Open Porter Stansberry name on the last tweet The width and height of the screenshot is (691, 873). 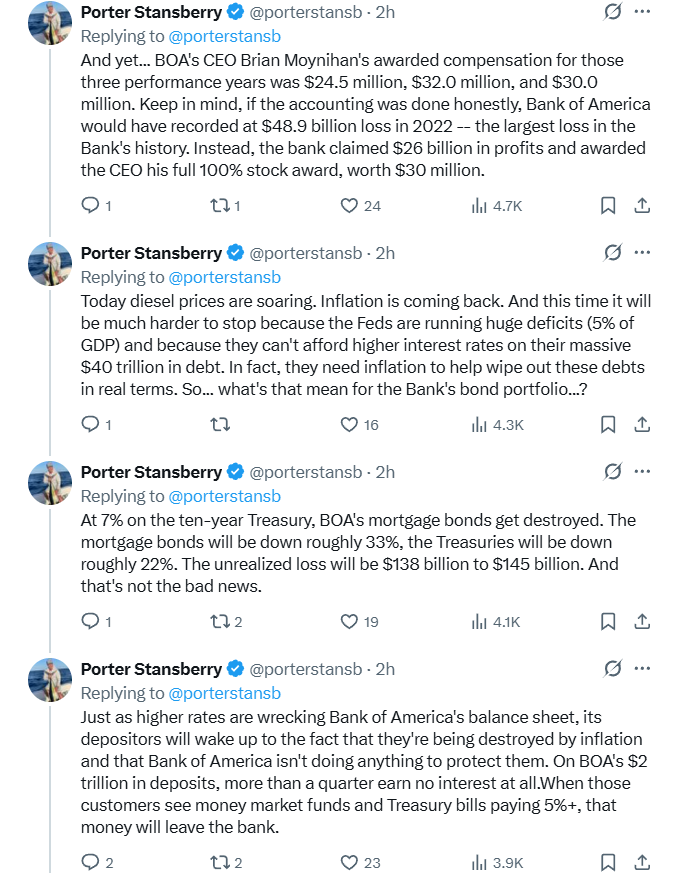point(151,669)
